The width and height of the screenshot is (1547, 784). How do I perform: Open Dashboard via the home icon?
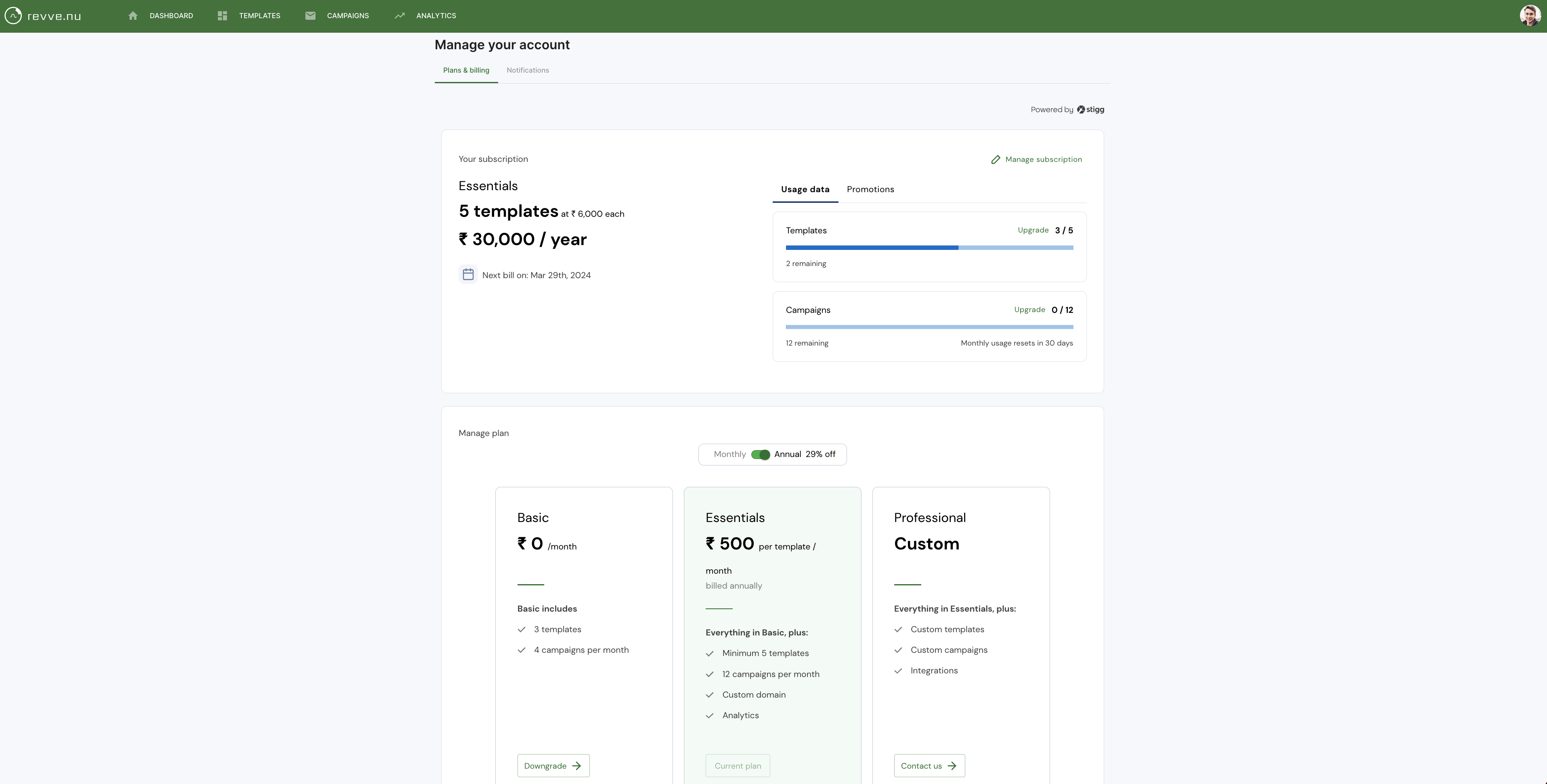(133, 16)
